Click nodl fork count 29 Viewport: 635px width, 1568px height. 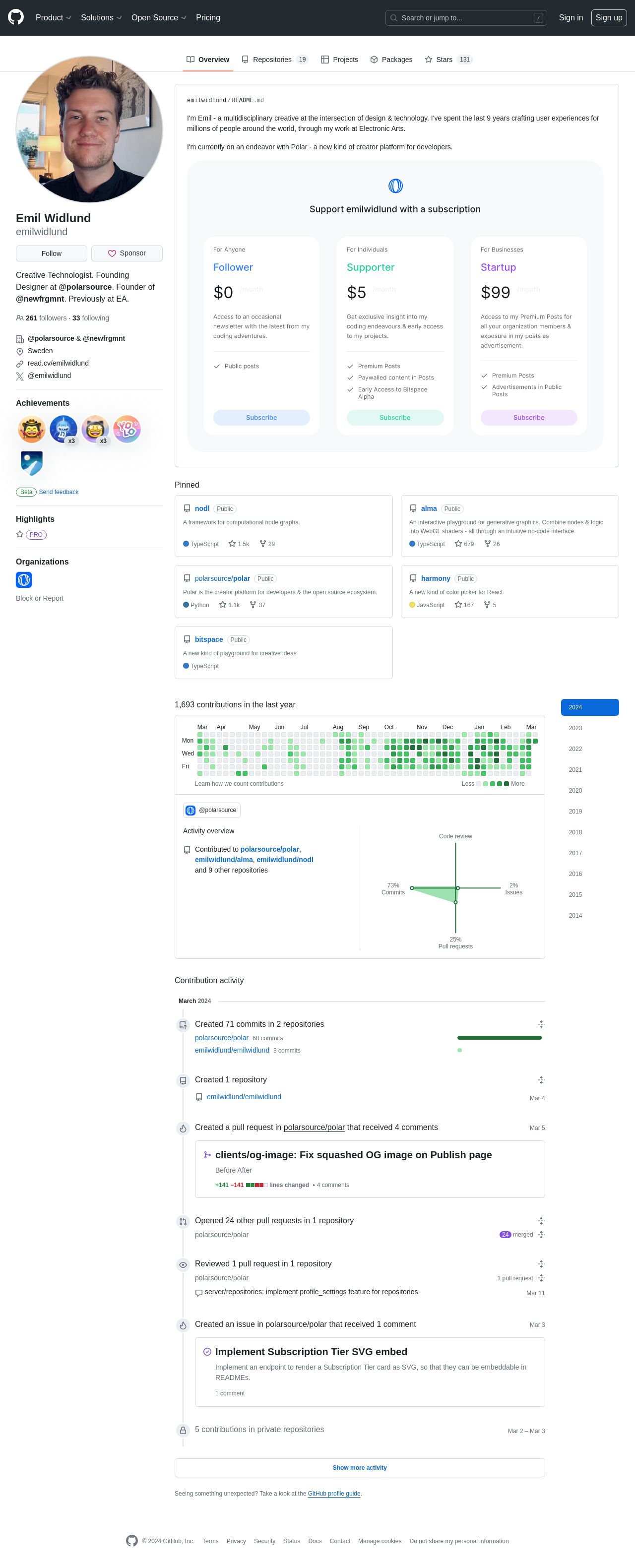tap(267, 544)
